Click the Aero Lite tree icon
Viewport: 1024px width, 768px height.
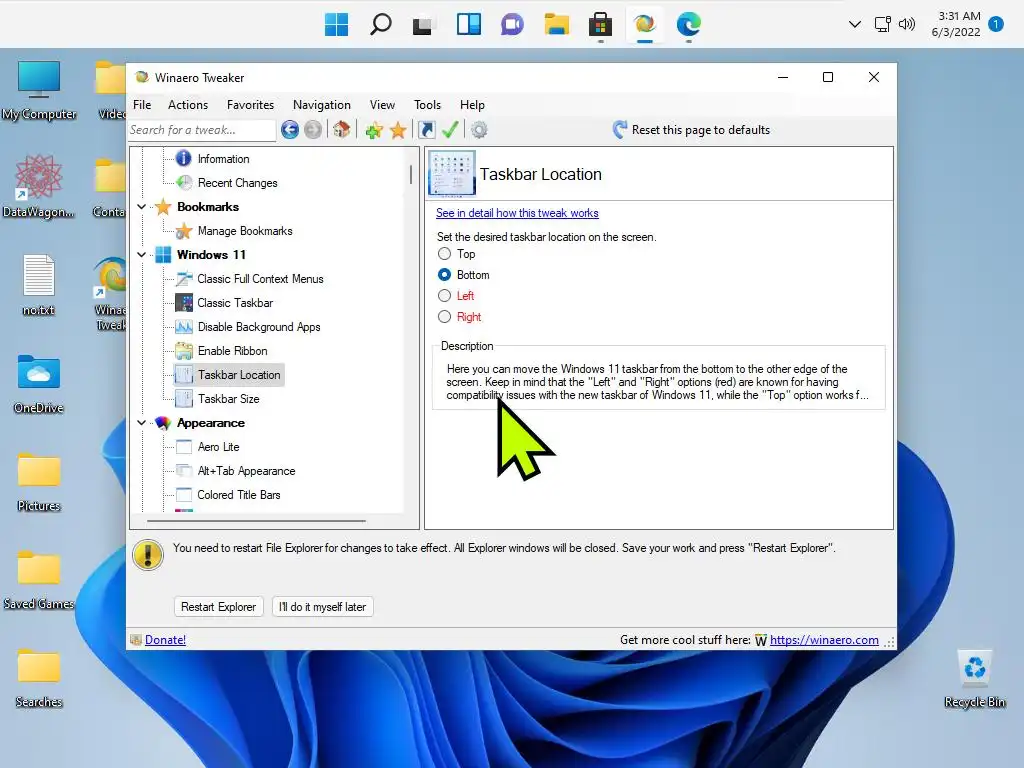click(x=184, y=447)
